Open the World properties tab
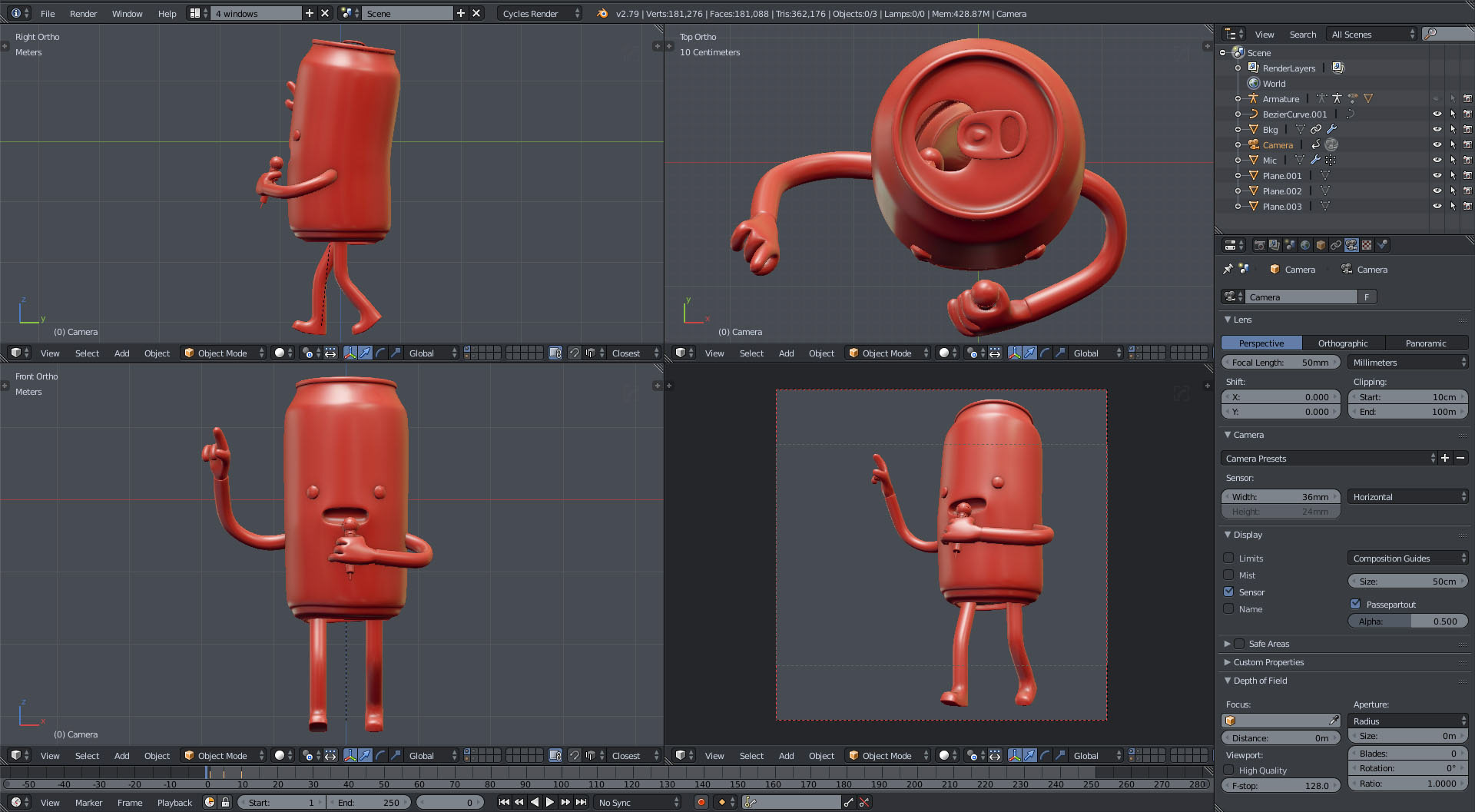The width and height of the screenshot is (1475, 812). click(1305, 245)
